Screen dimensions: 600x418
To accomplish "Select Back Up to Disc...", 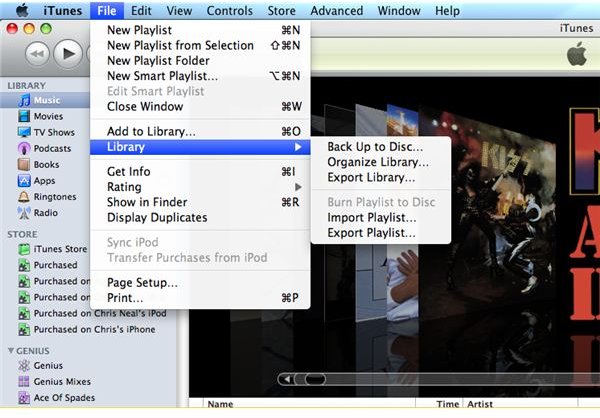I will point(381,147).
